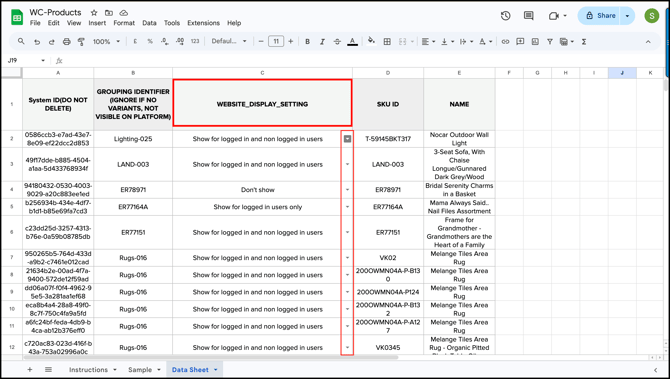Viewport: 670px width, 379px height.
Task: Open the Data menu
Action: tap(149, 23)
